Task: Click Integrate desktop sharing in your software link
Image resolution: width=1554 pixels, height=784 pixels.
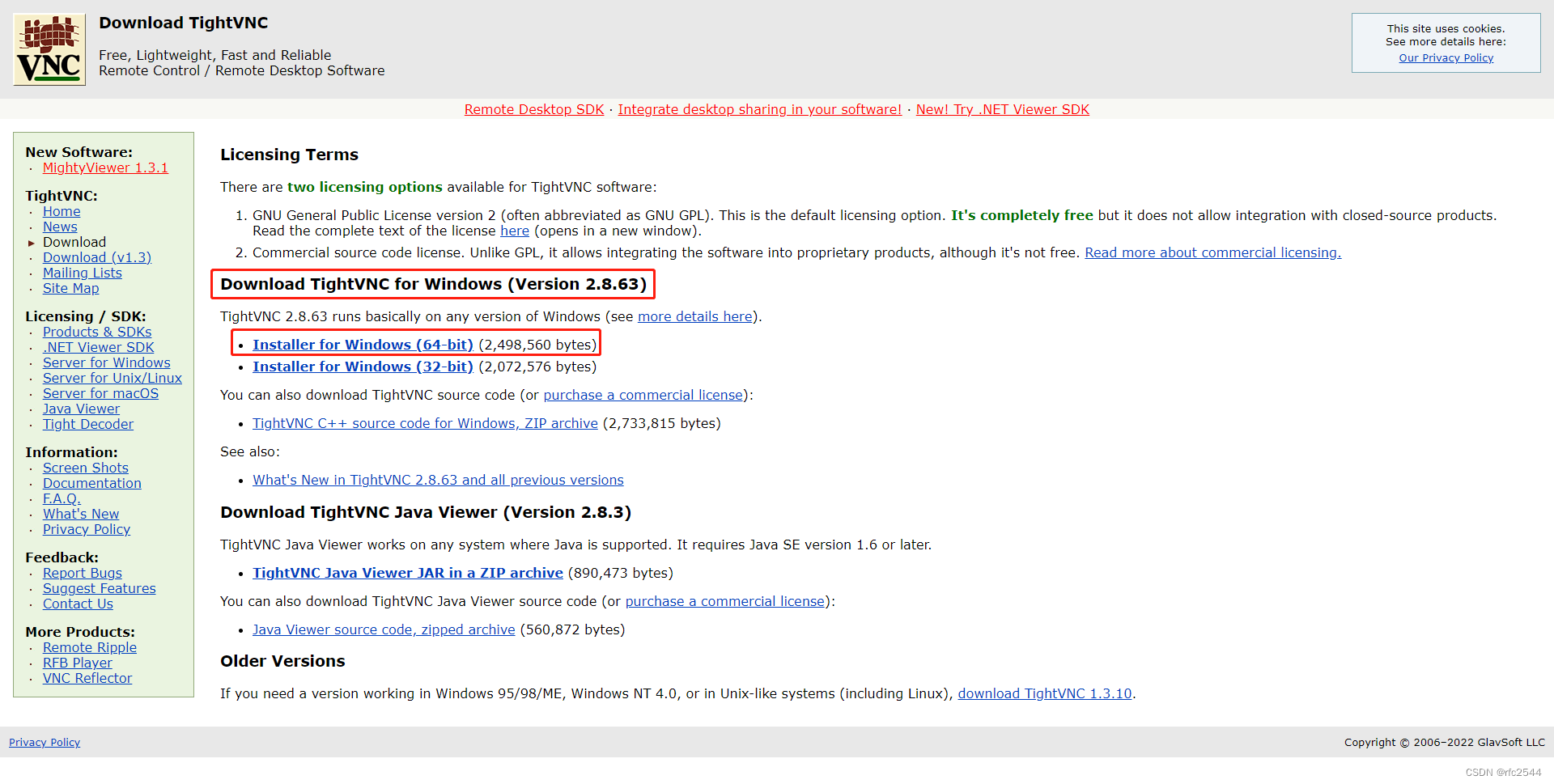Action: click(759, 109)
